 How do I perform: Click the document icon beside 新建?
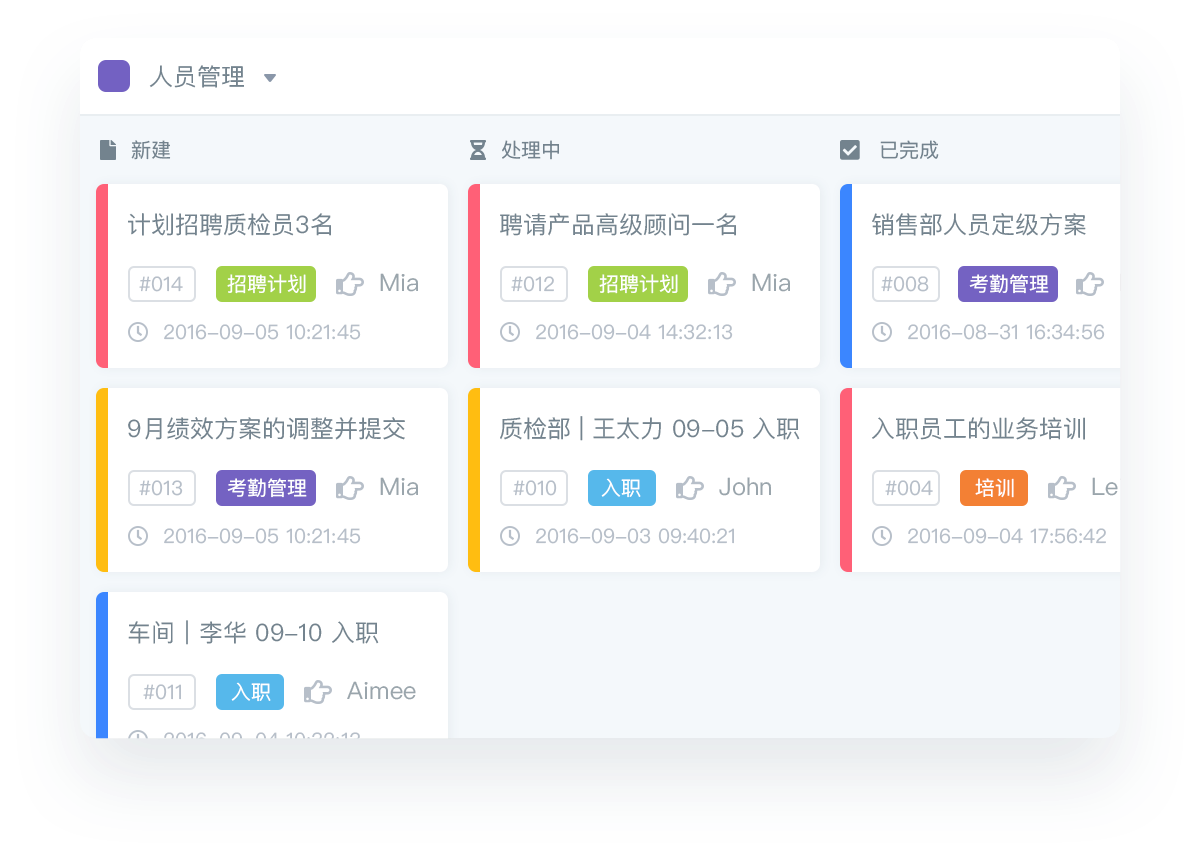[x=108, y=150]
